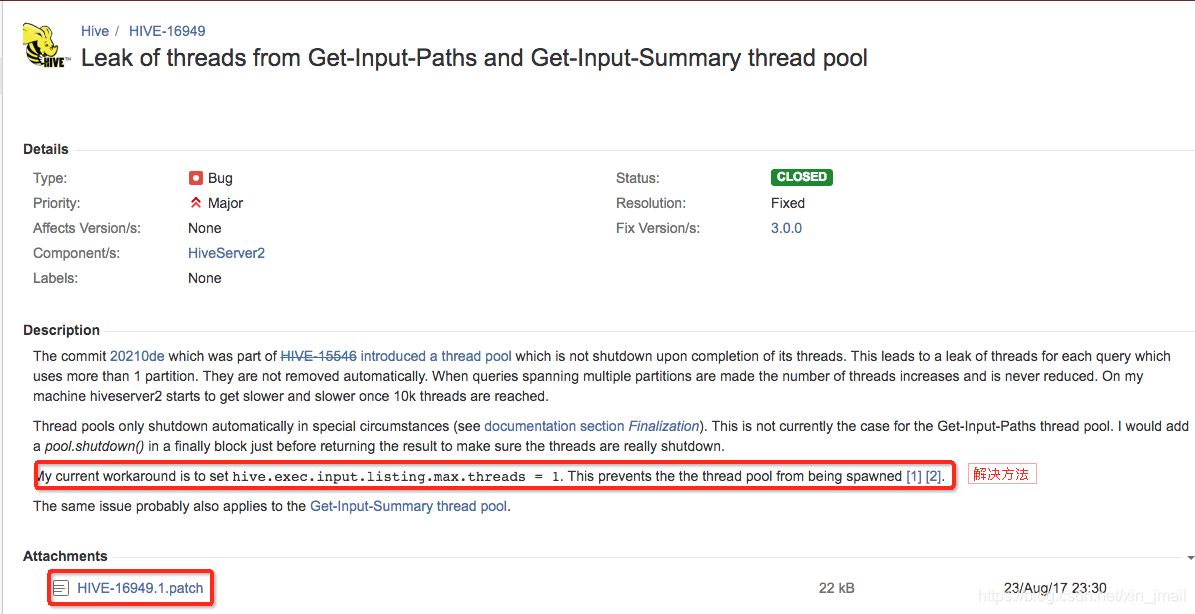Click the patch file document icon
The image size is (1195, 614).
pos(61,588)
